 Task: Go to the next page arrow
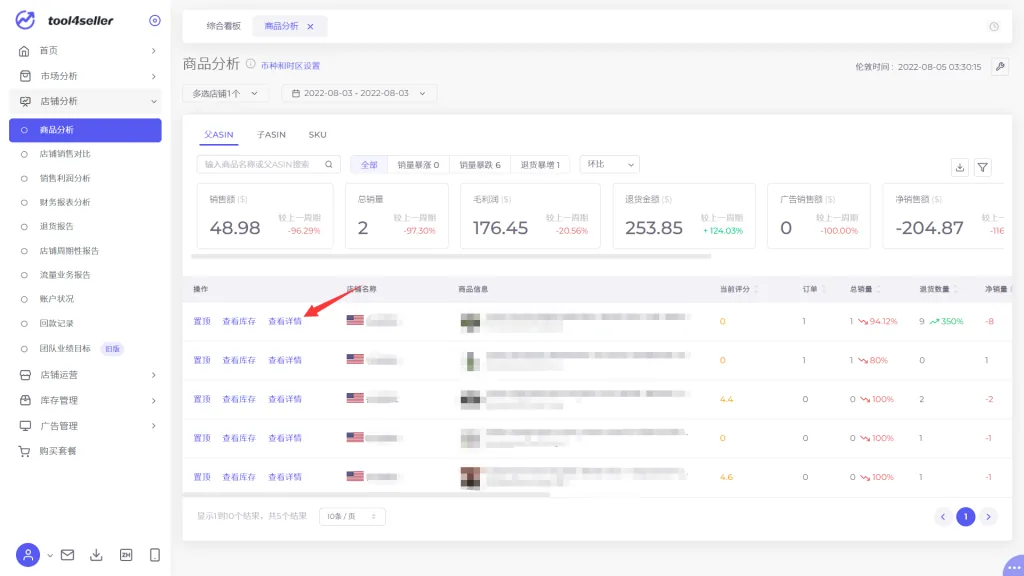988,517
